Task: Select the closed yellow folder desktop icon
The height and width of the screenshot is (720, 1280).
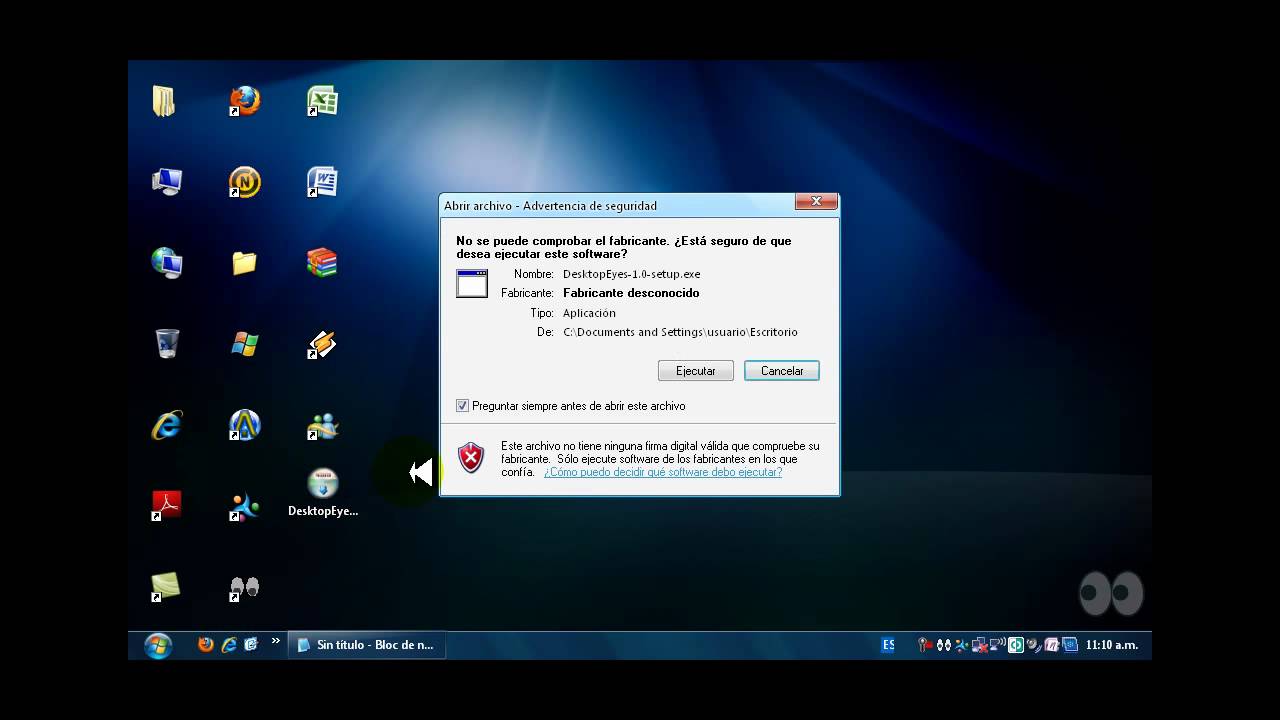Action: pyautogui.click(x=244, y=263)
